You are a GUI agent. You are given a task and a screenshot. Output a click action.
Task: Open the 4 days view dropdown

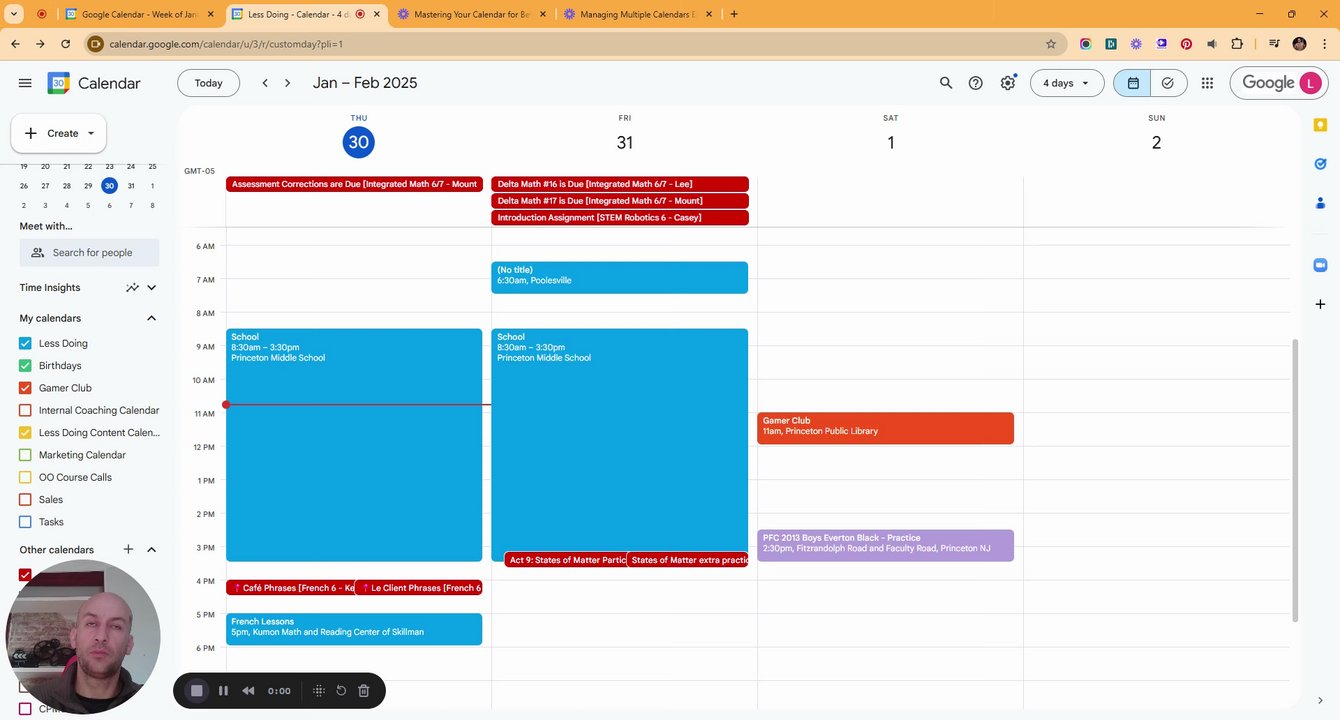pos(1067,83)
